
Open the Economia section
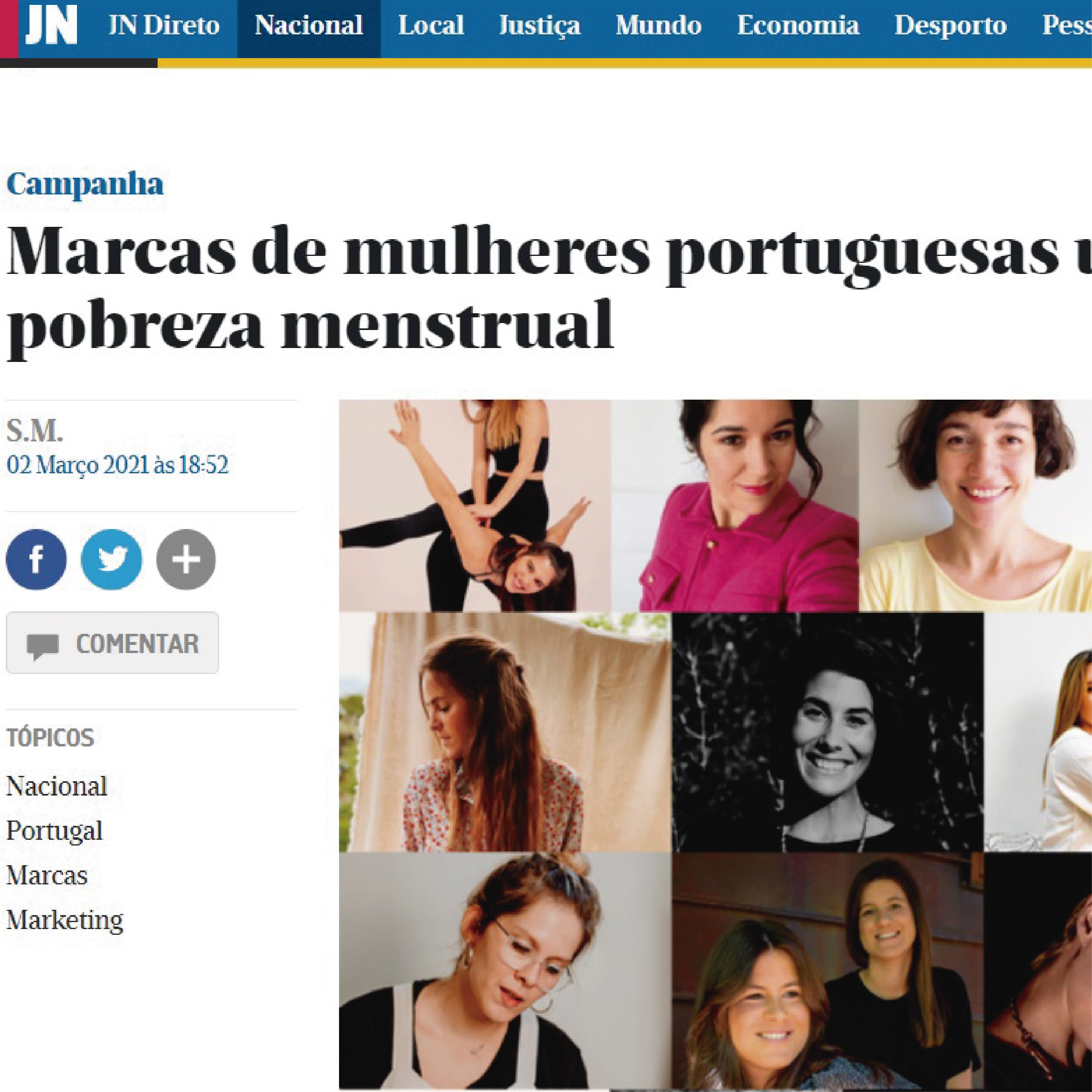click(798, 26)
